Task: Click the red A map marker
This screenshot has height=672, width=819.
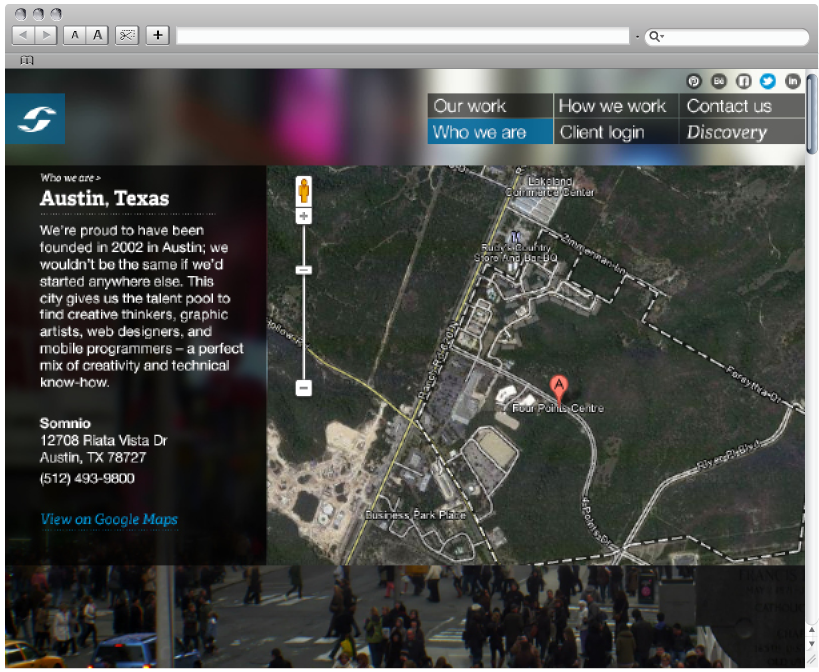Action: (x=559, y=390)
